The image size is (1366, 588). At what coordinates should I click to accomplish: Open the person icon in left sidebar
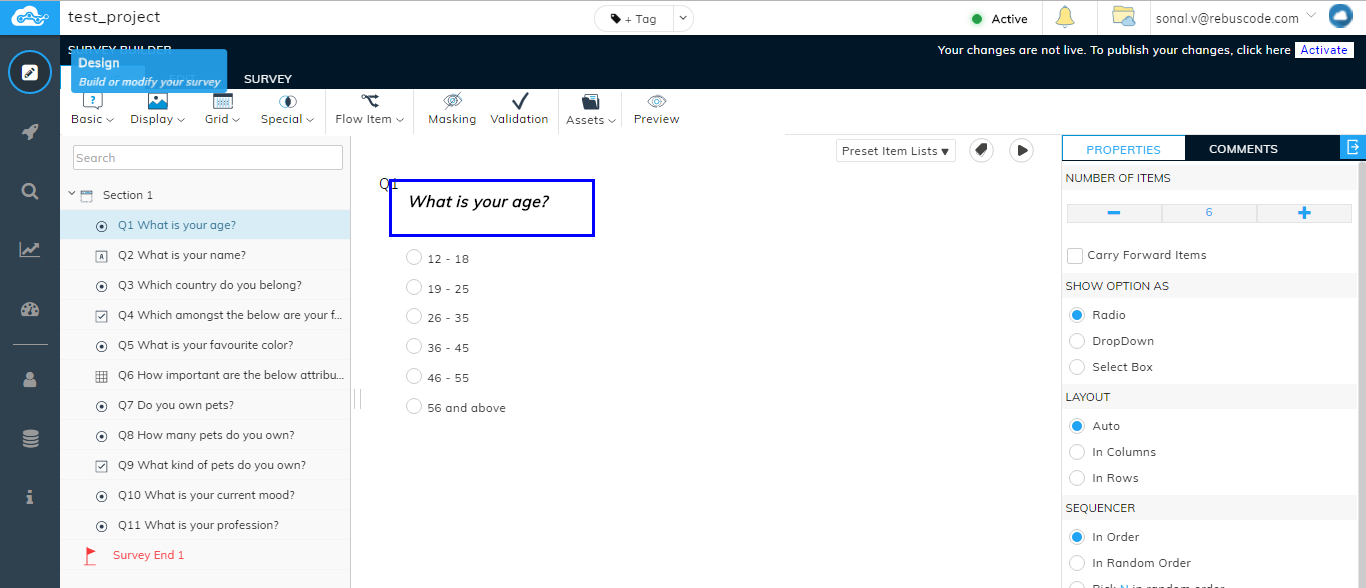[x=30, y=380]
